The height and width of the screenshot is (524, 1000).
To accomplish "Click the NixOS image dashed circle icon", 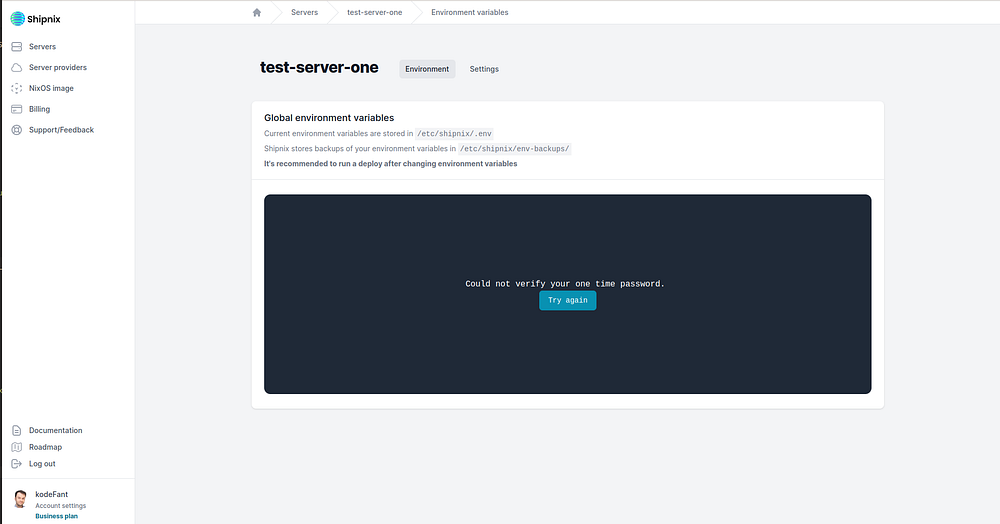I will (17, 89).
